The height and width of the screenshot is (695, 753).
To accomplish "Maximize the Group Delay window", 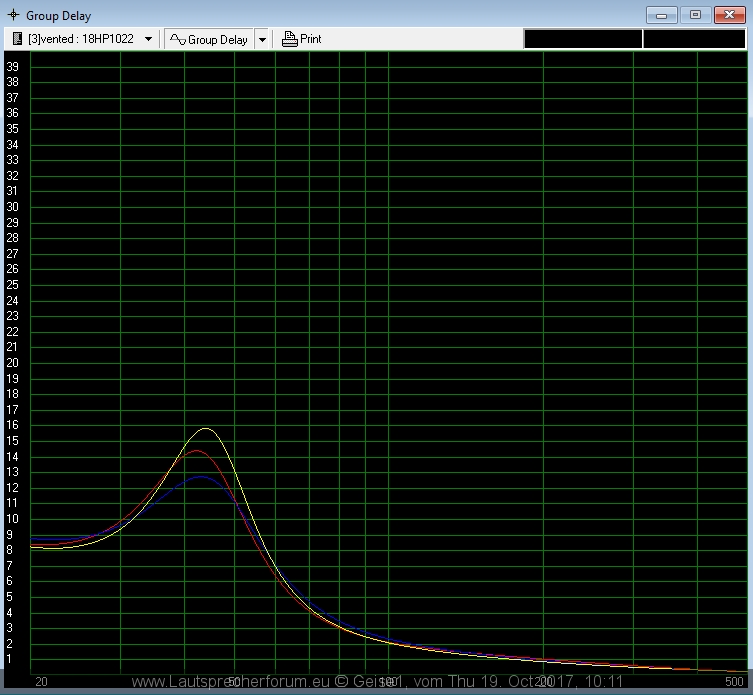I will (695, 15).
